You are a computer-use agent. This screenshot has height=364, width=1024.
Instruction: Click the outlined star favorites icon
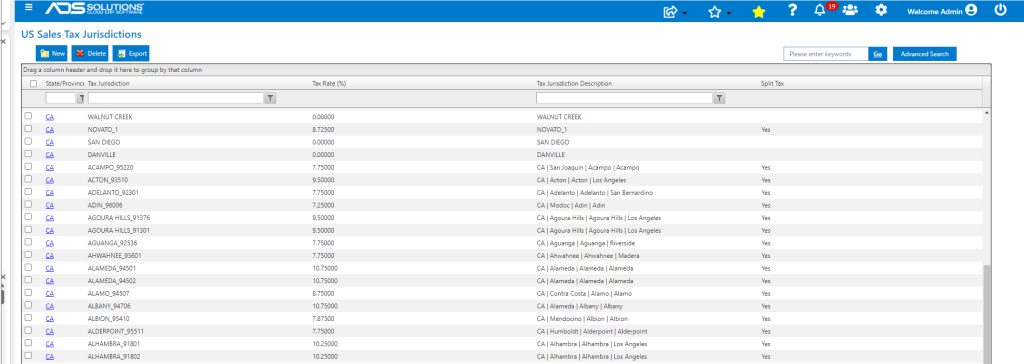click(x=714, y=11)
